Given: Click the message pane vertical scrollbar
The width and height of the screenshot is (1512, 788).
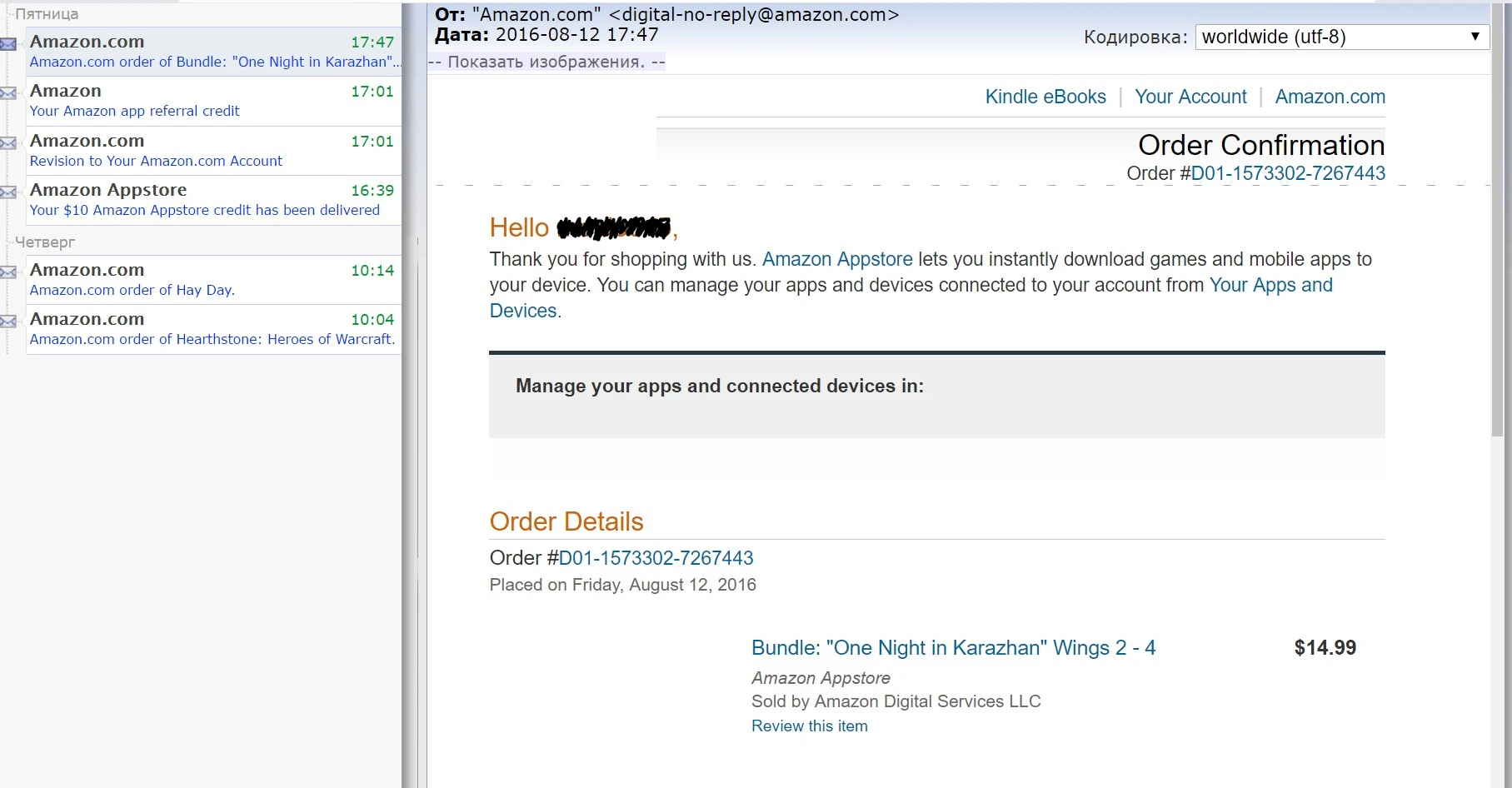Looking at the screenshot, I should tap(1497, 218).
